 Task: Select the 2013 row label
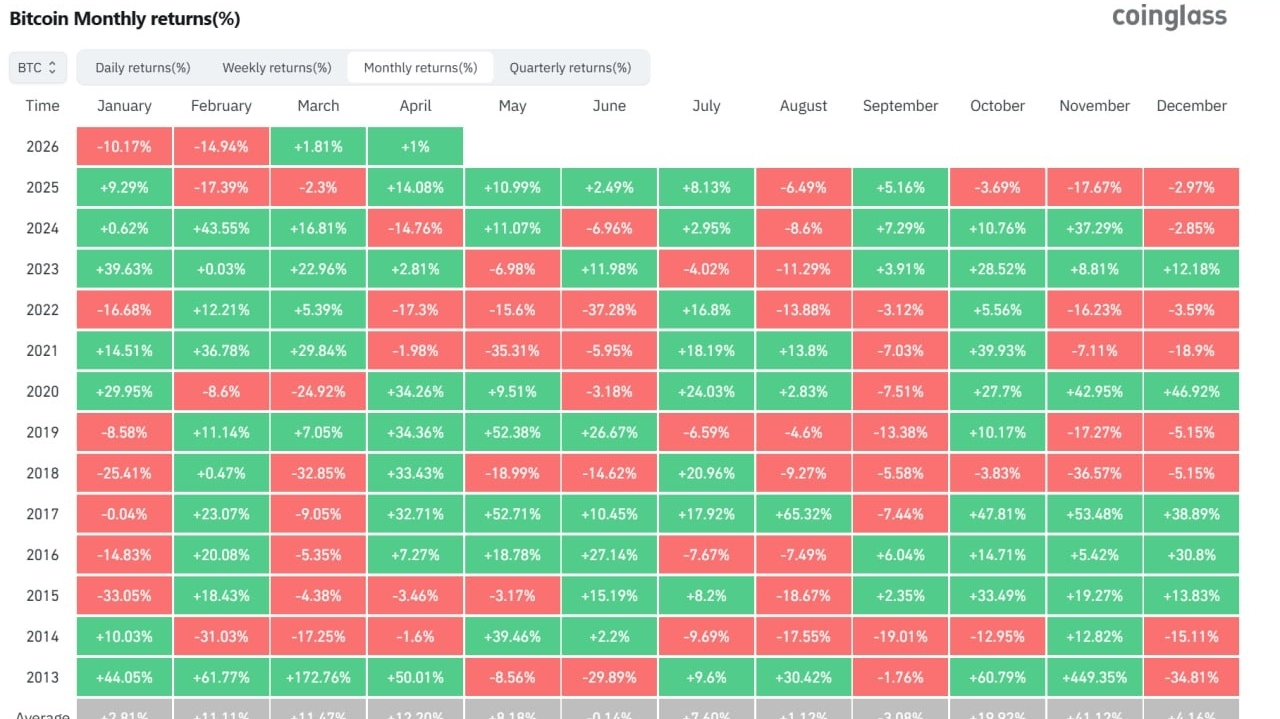[x=42, y=678]
